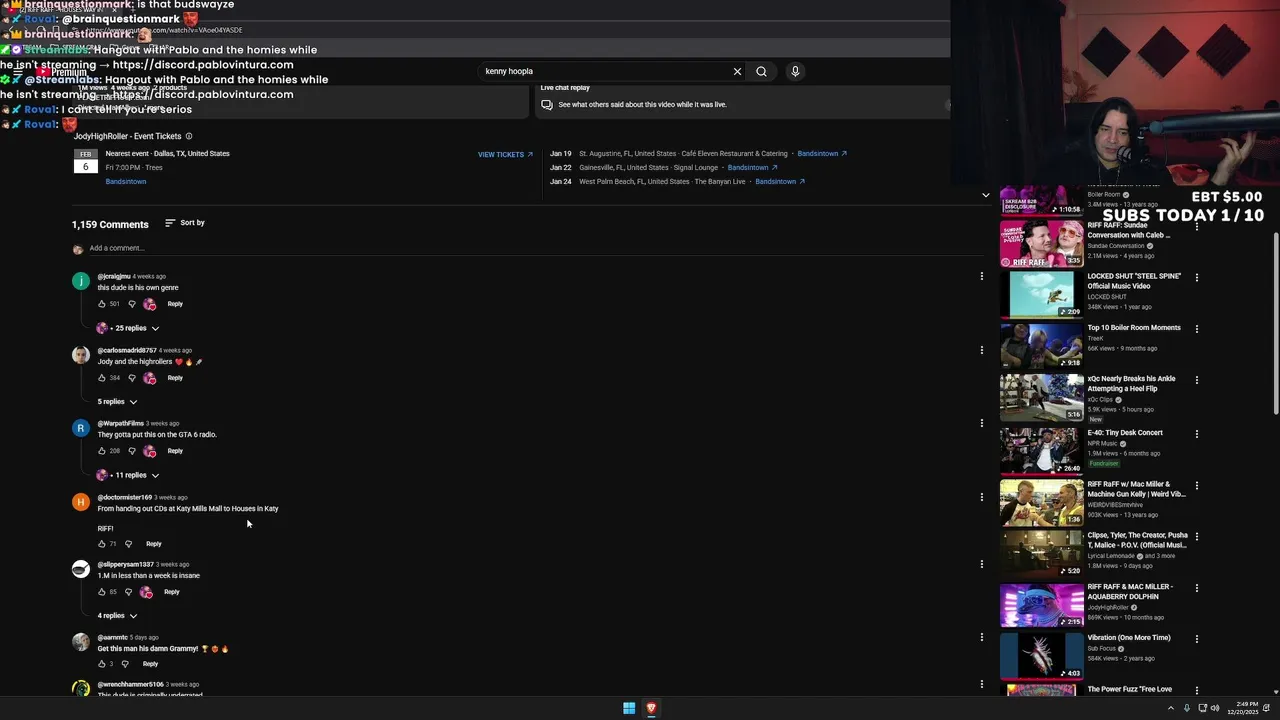The width and height of the screenshot is (1280, 720).
Task: Dislike @WarpathFilms' GTA 6 radio comment
Action: [x=132, y=451]
